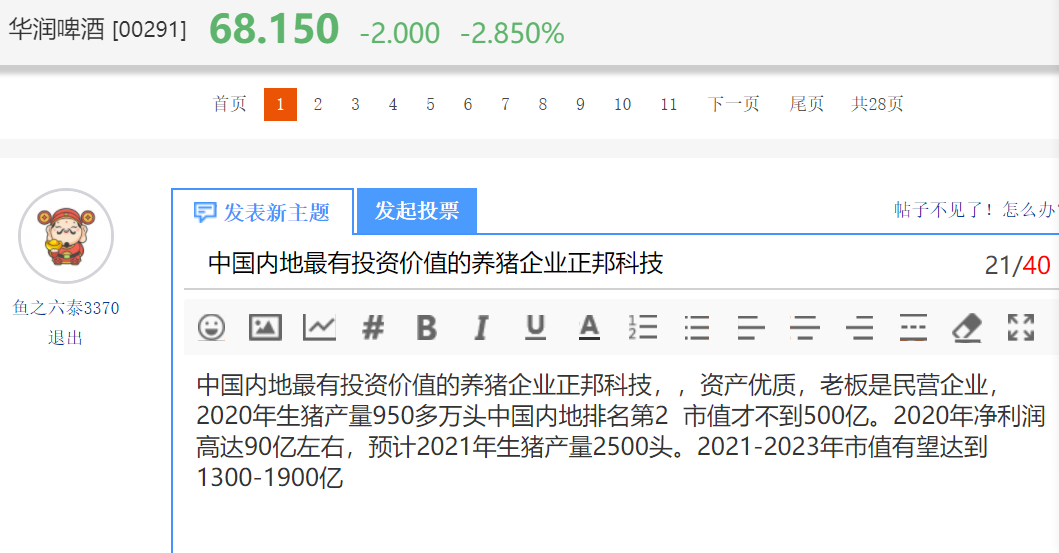
Task: Clear formatting with the eraser icon
Action: 966,327
